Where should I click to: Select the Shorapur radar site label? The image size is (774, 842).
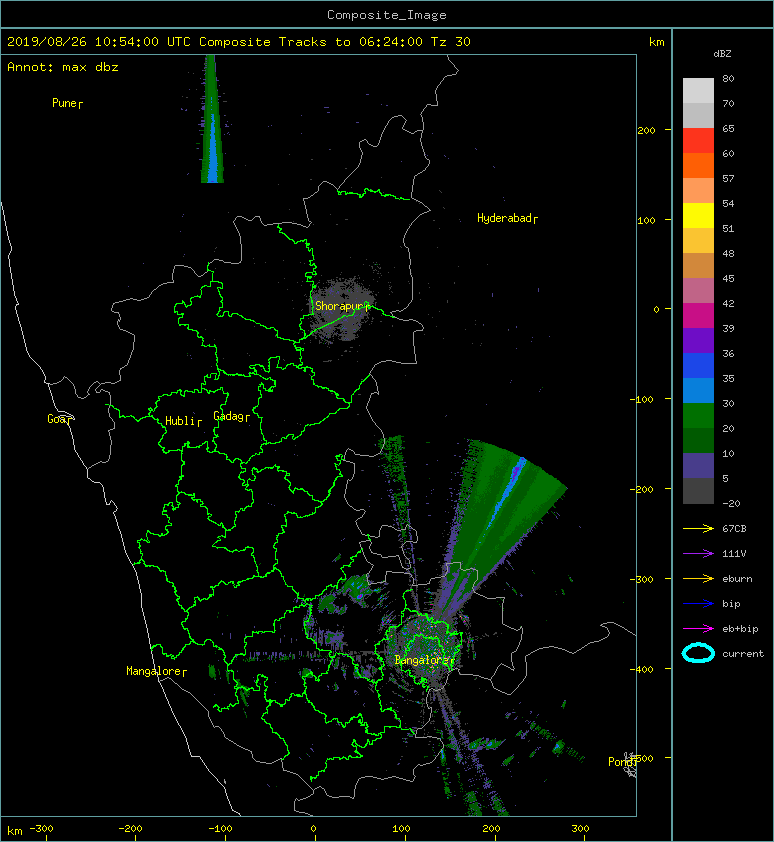coord(342,306)
